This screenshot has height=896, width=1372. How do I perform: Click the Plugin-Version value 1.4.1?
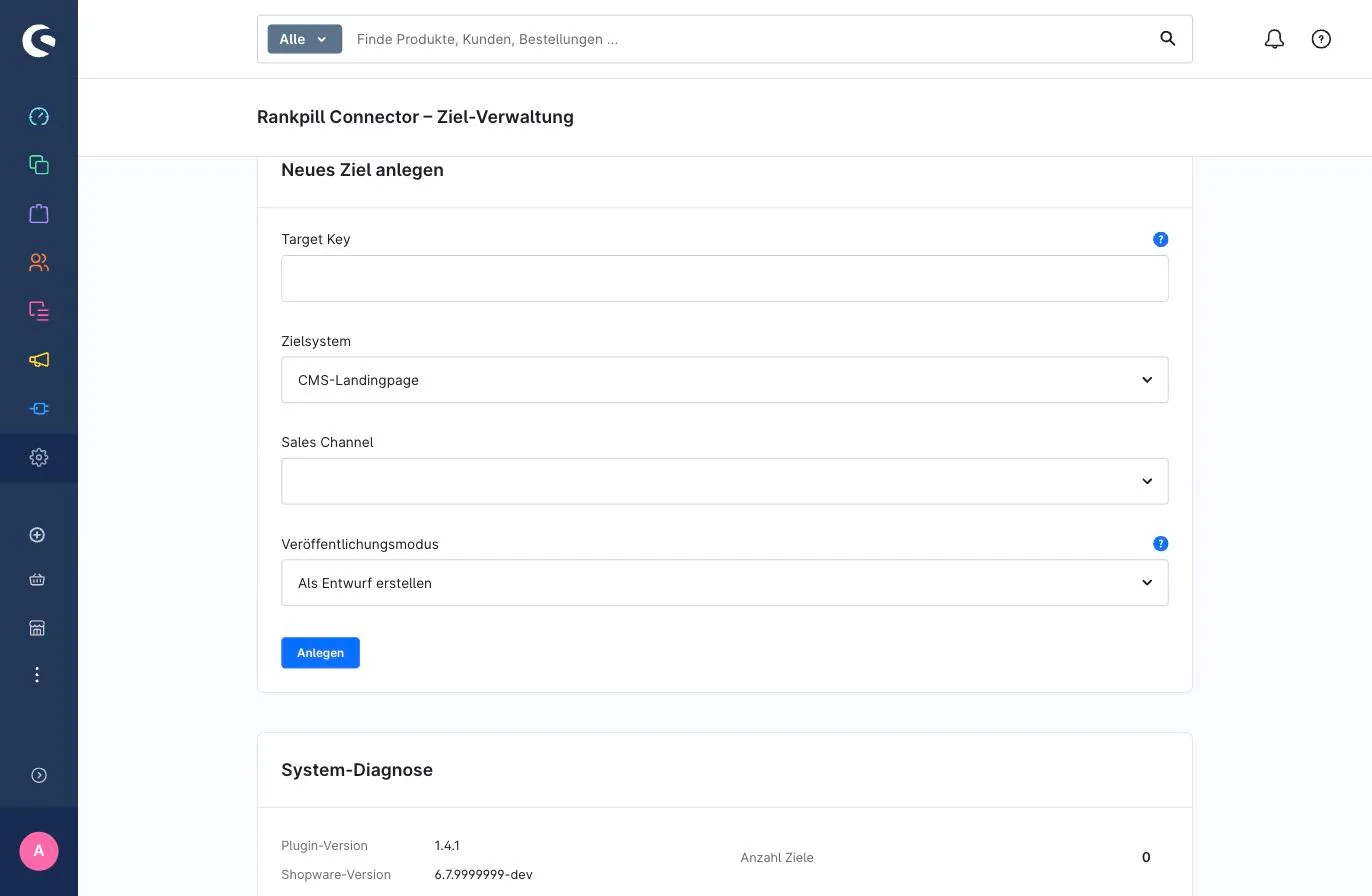[x=447, y=846]
